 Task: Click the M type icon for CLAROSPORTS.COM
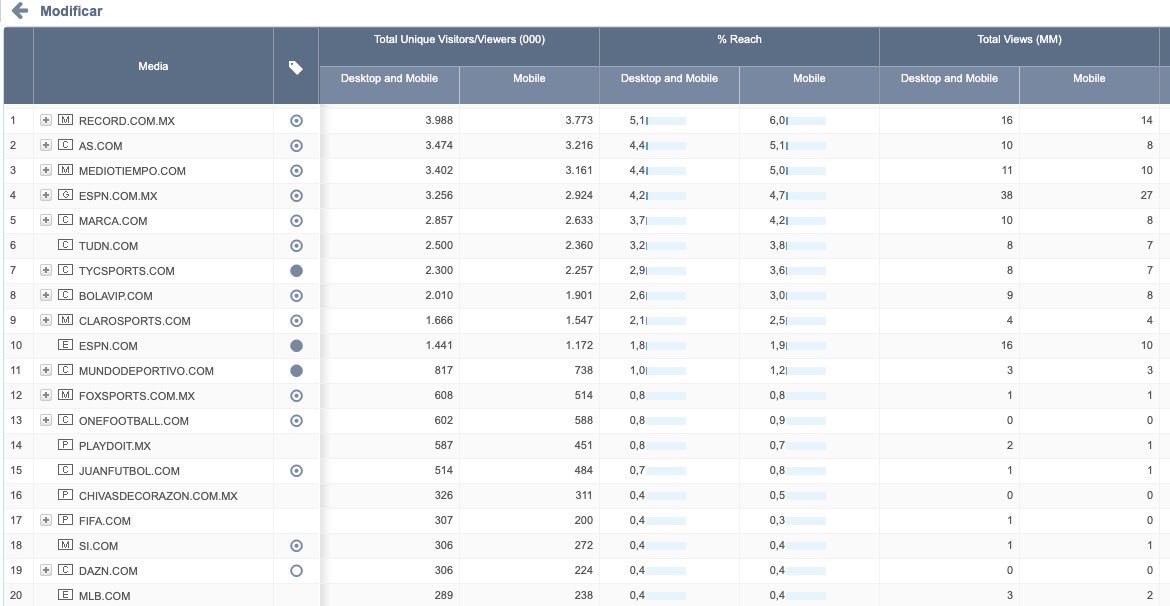point(65,320)
